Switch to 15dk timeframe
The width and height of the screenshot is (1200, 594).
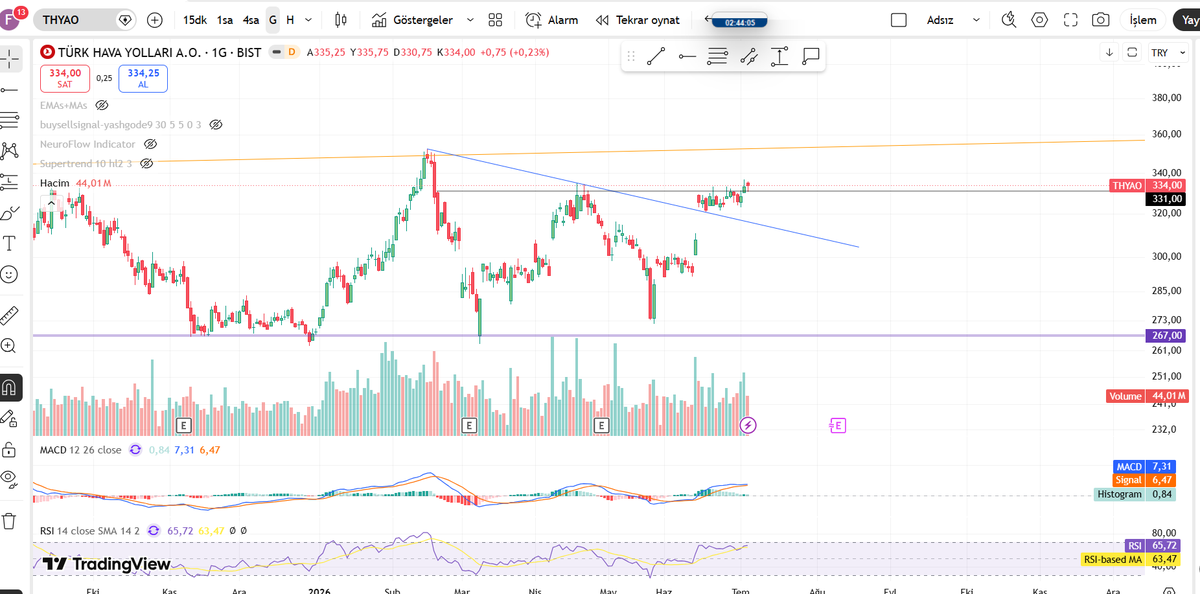(195, 20)
